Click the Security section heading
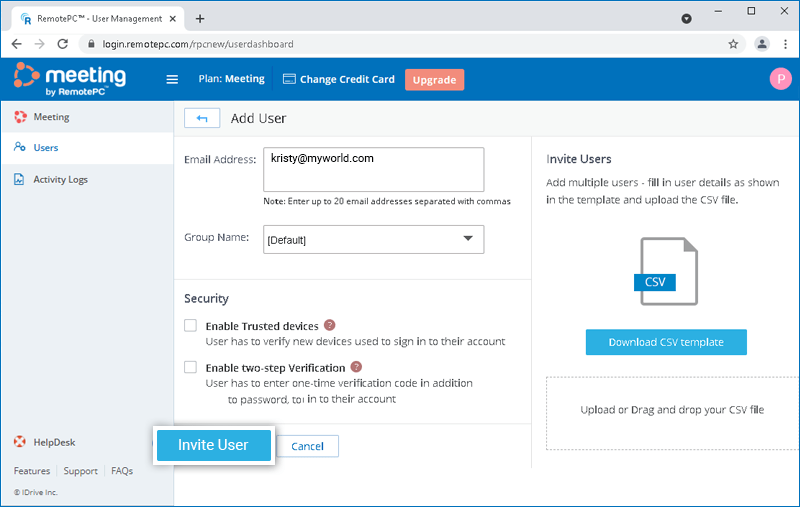The width and height of the screenshot is (800, 507). point(206,298)
